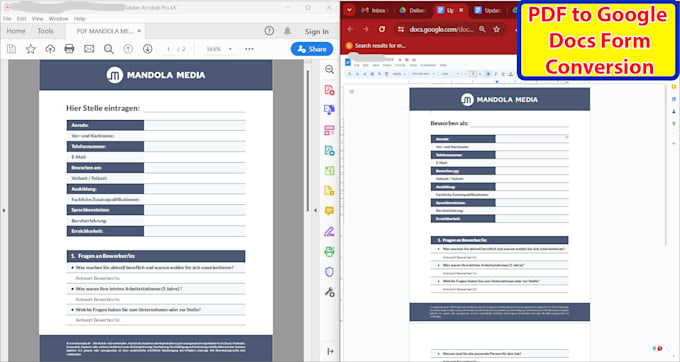Click the Acrobat page number field

168,49
